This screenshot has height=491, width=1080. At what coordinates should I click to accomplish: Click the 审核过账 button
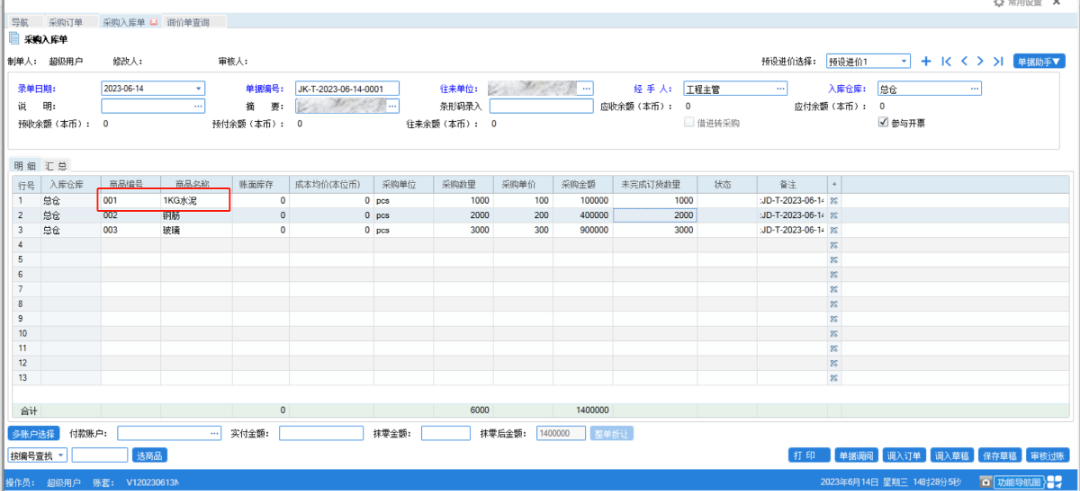(1047, 455)
